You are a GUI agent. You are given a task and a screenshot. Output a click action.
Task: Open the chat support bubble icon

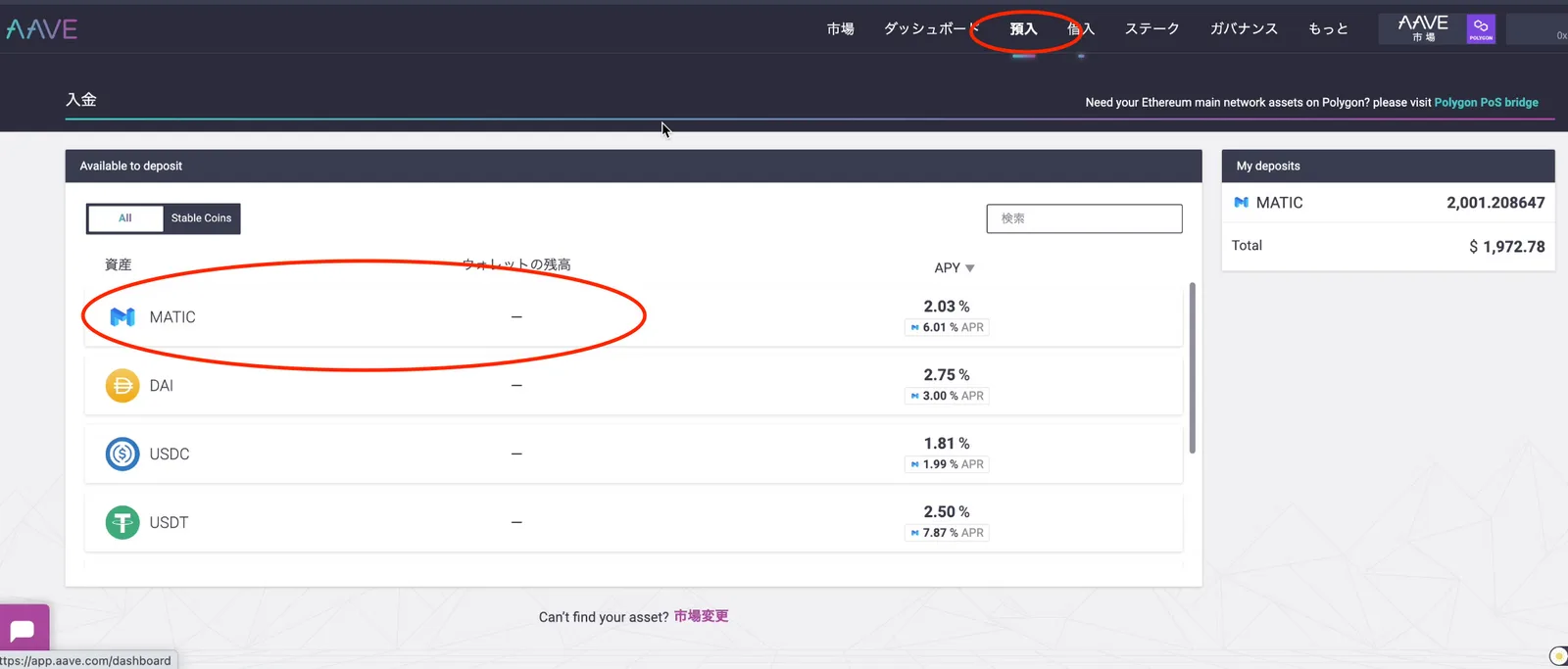(x=24, y=629)
